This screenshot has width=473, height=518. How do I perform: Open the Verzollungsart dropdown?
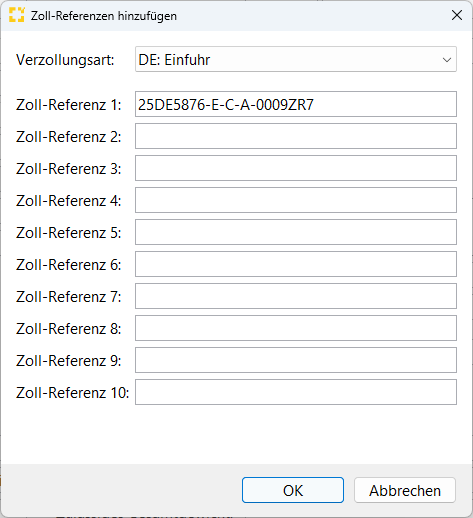coord(296,60)
